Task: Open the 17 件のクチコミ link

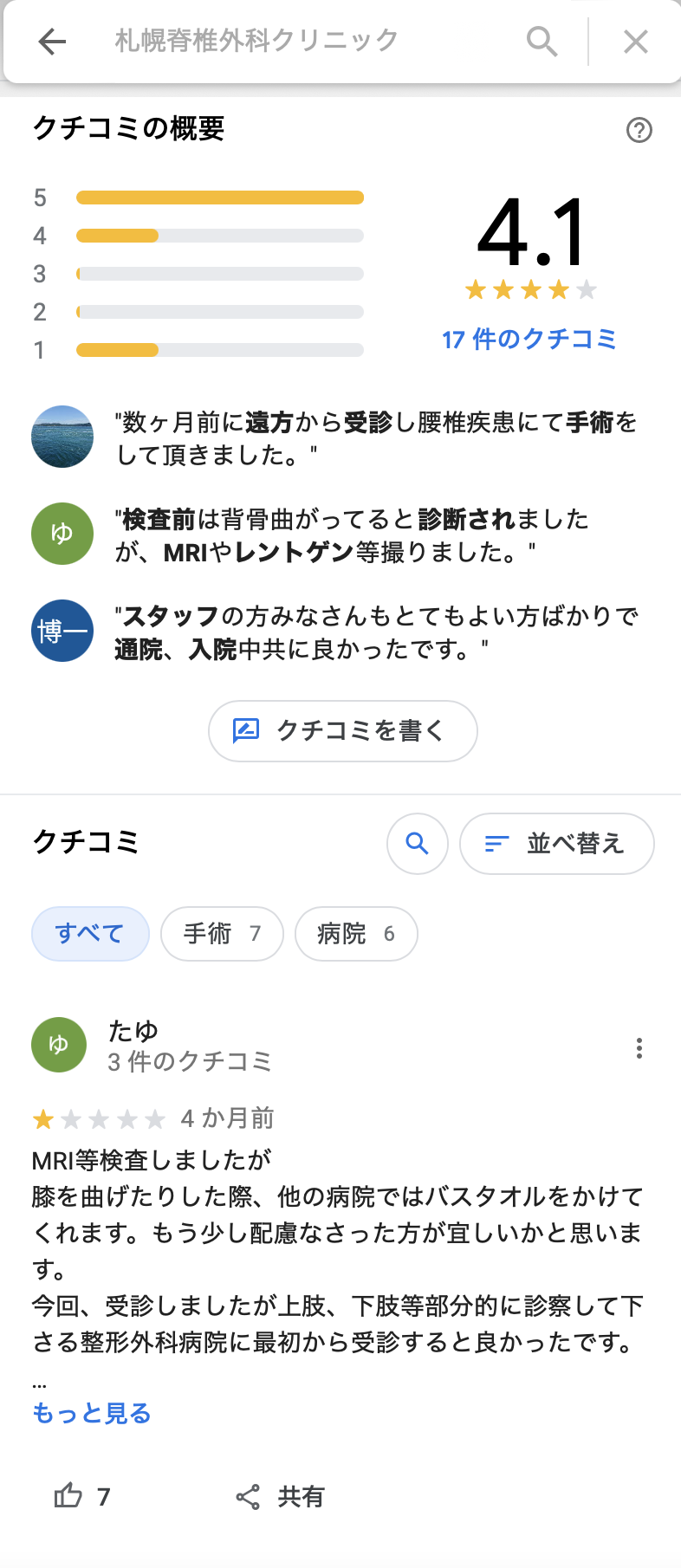Action: (529, 339)
